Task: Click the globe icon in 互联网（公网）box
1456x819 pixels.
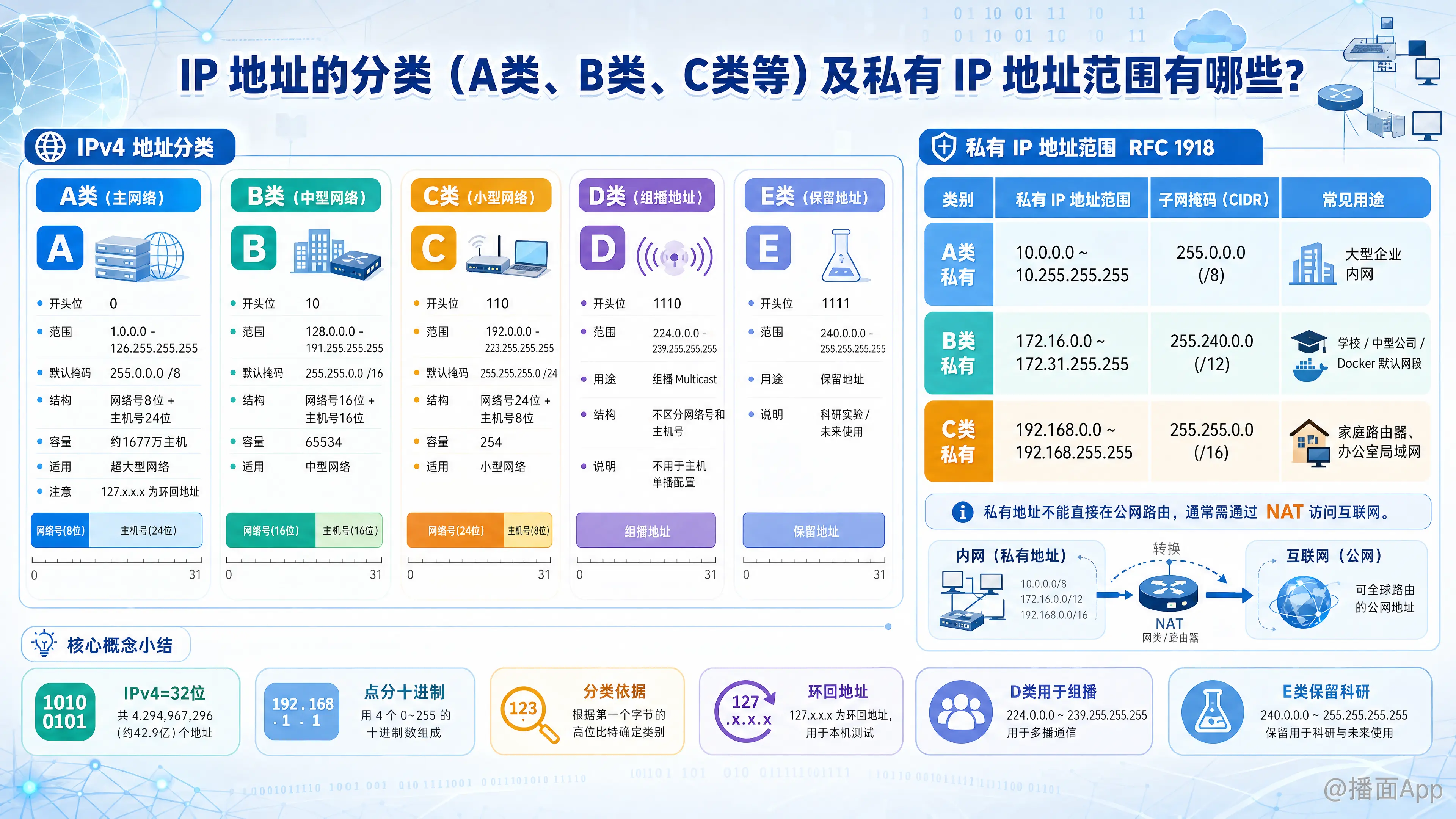Action: [1304, 602]
